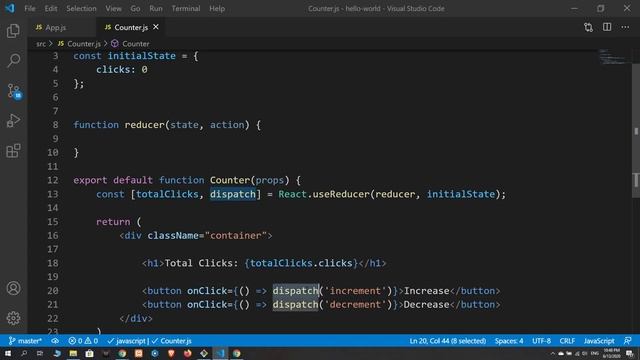The height and width of the screenshot is (360, 640).
Task: Click the master branch indicator
Action: 25,341
